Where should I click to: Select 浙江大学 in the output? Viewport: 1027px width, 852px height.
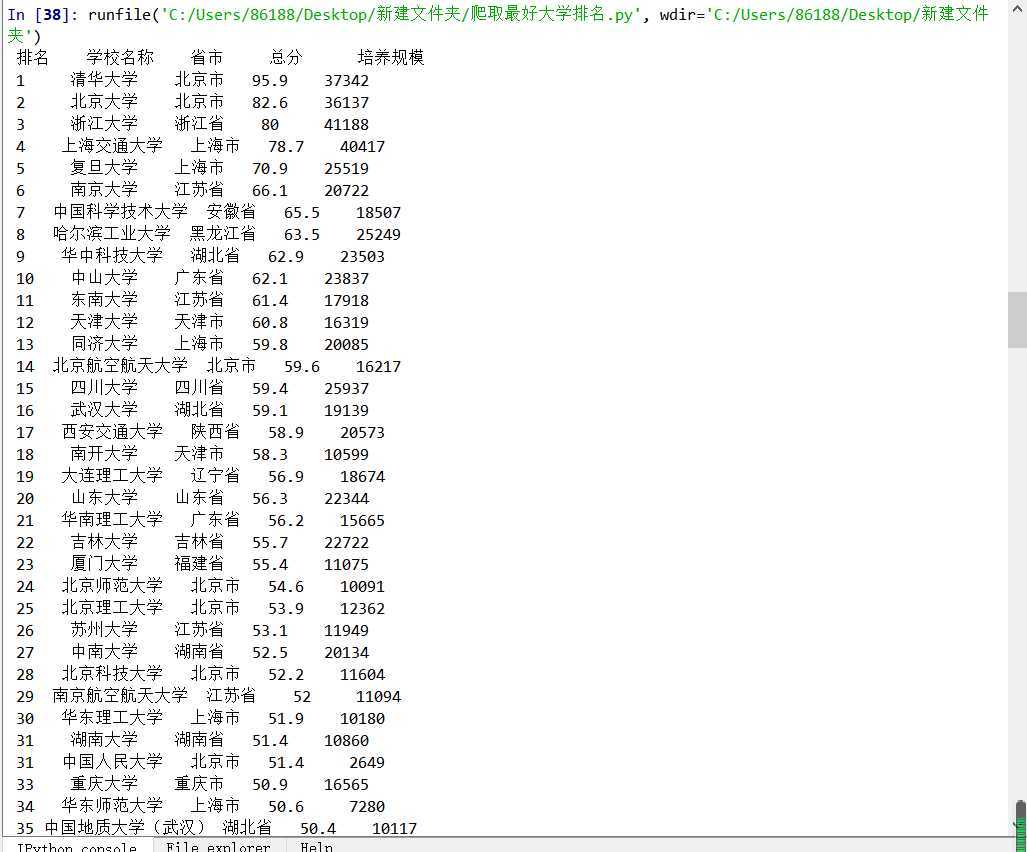104,124
